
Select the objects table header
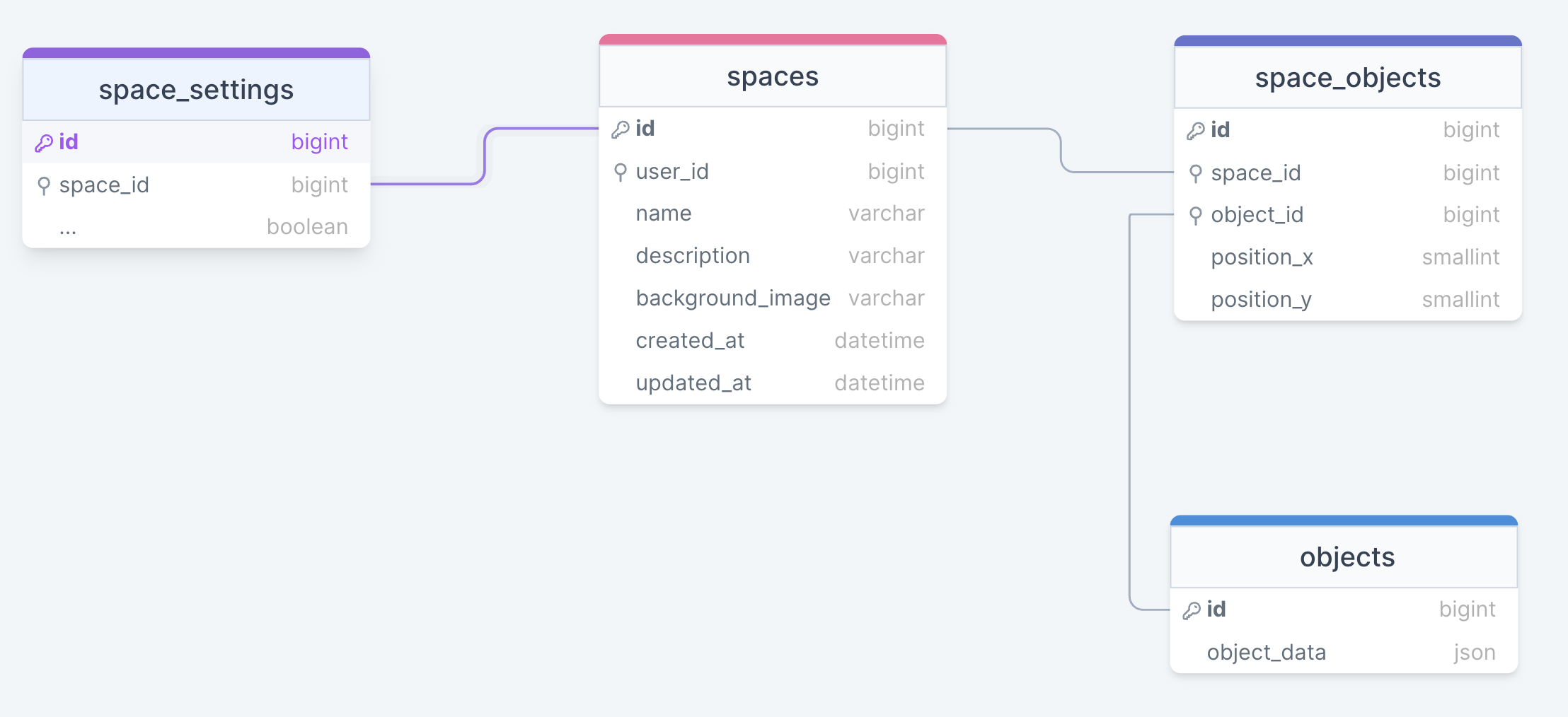tap(1344, 557)
